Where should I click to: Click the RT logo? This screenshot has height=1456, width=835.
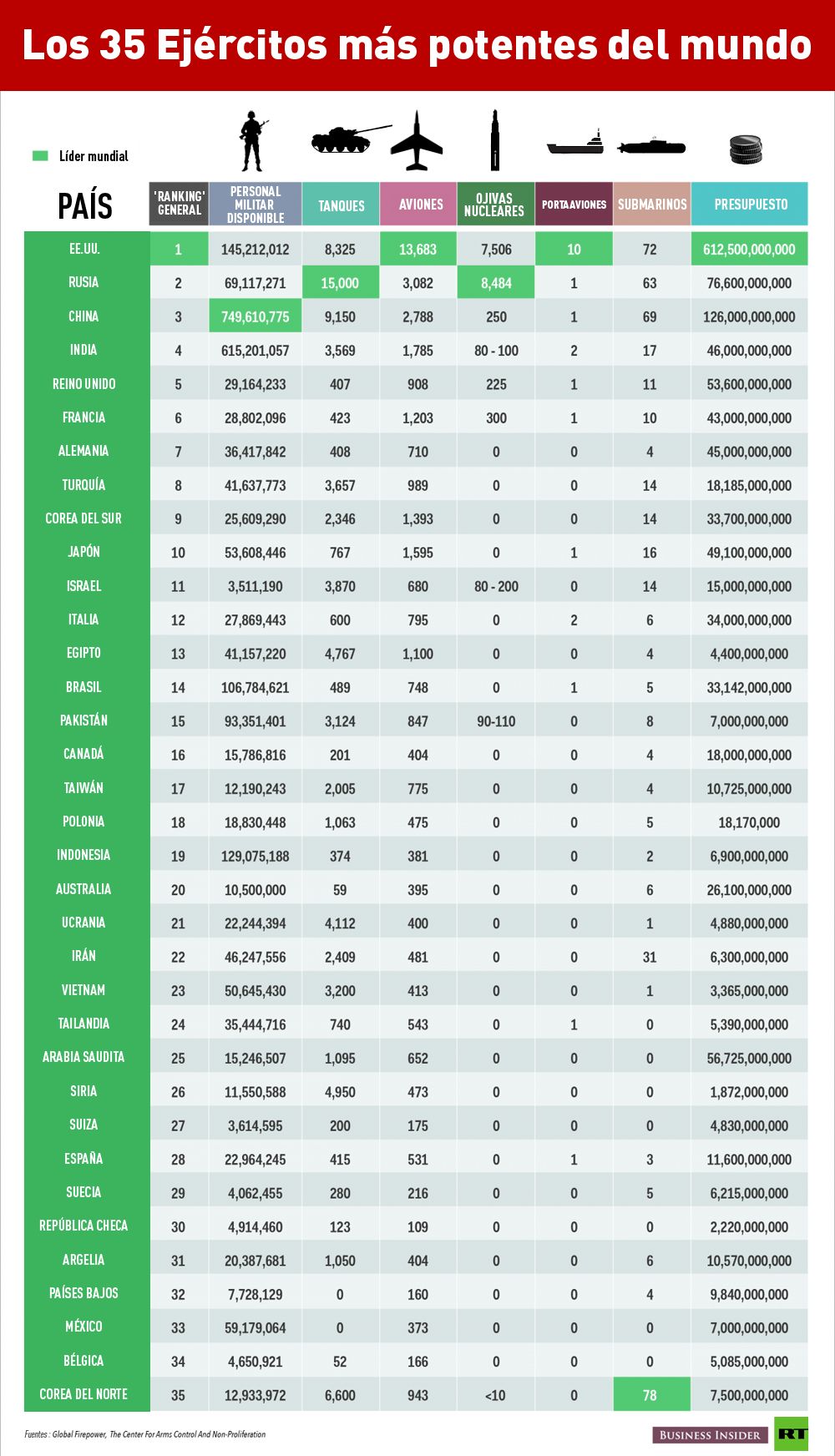coord(791,1433)
